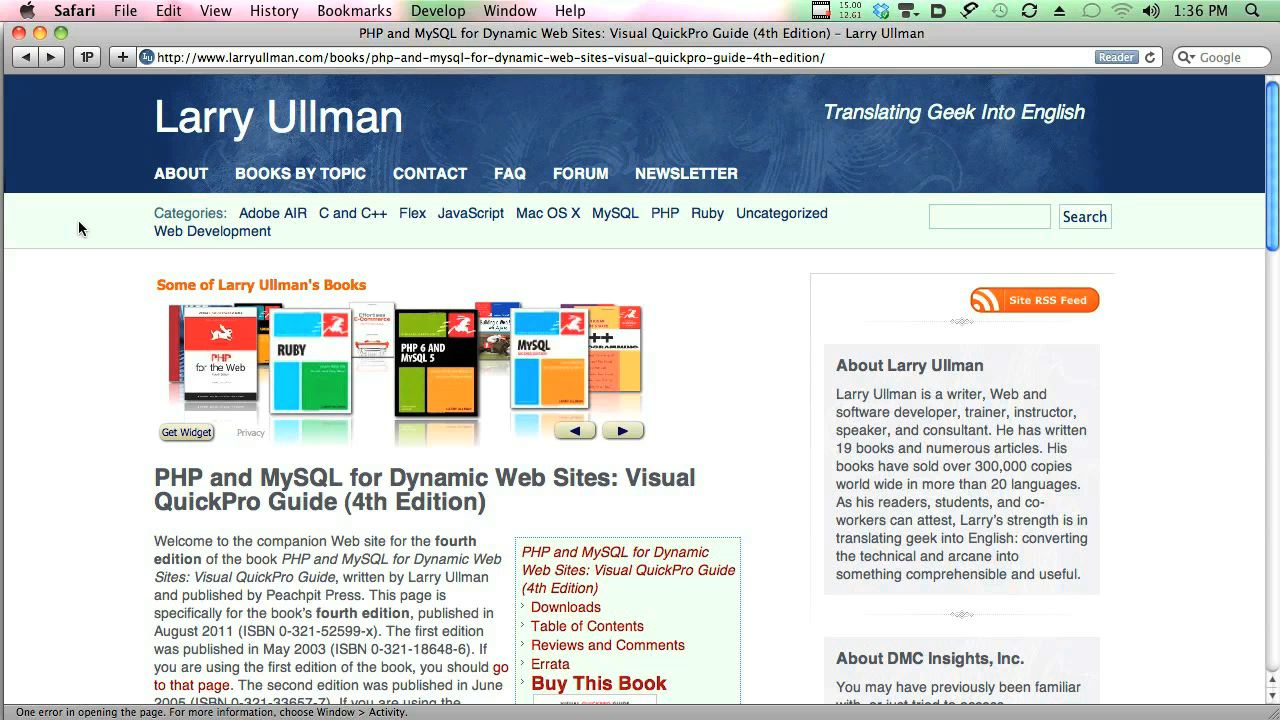Activate the Reader button in address bar
Screen dimensions: 1280x720
tap(1116, 57)
